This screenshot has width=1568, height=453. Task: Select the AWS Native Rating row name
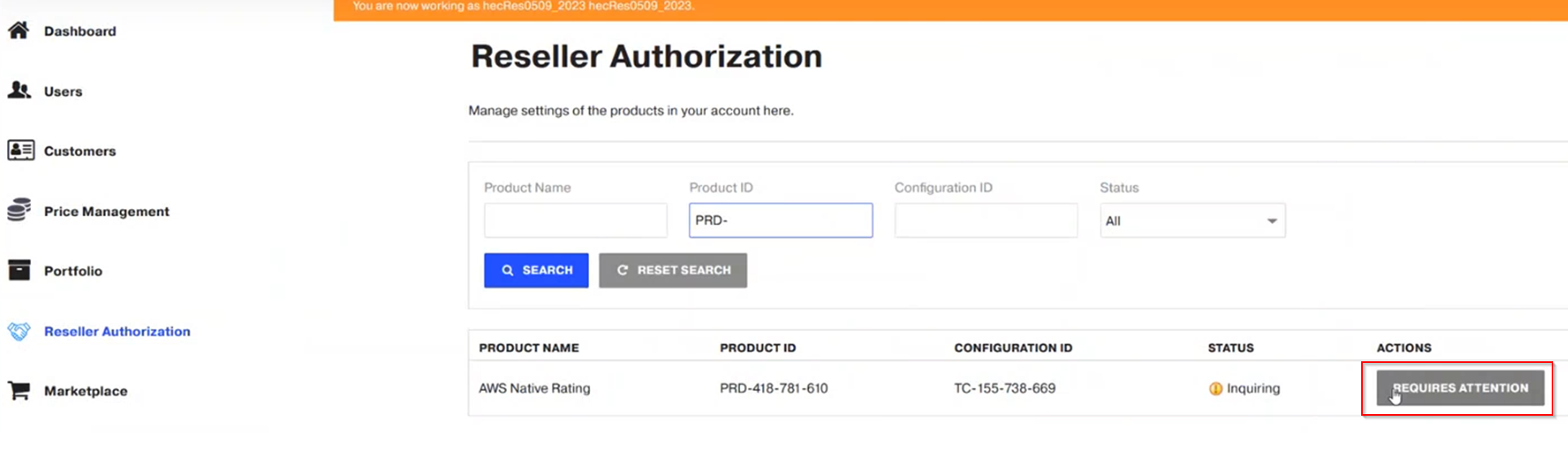(x=534, y=389)
